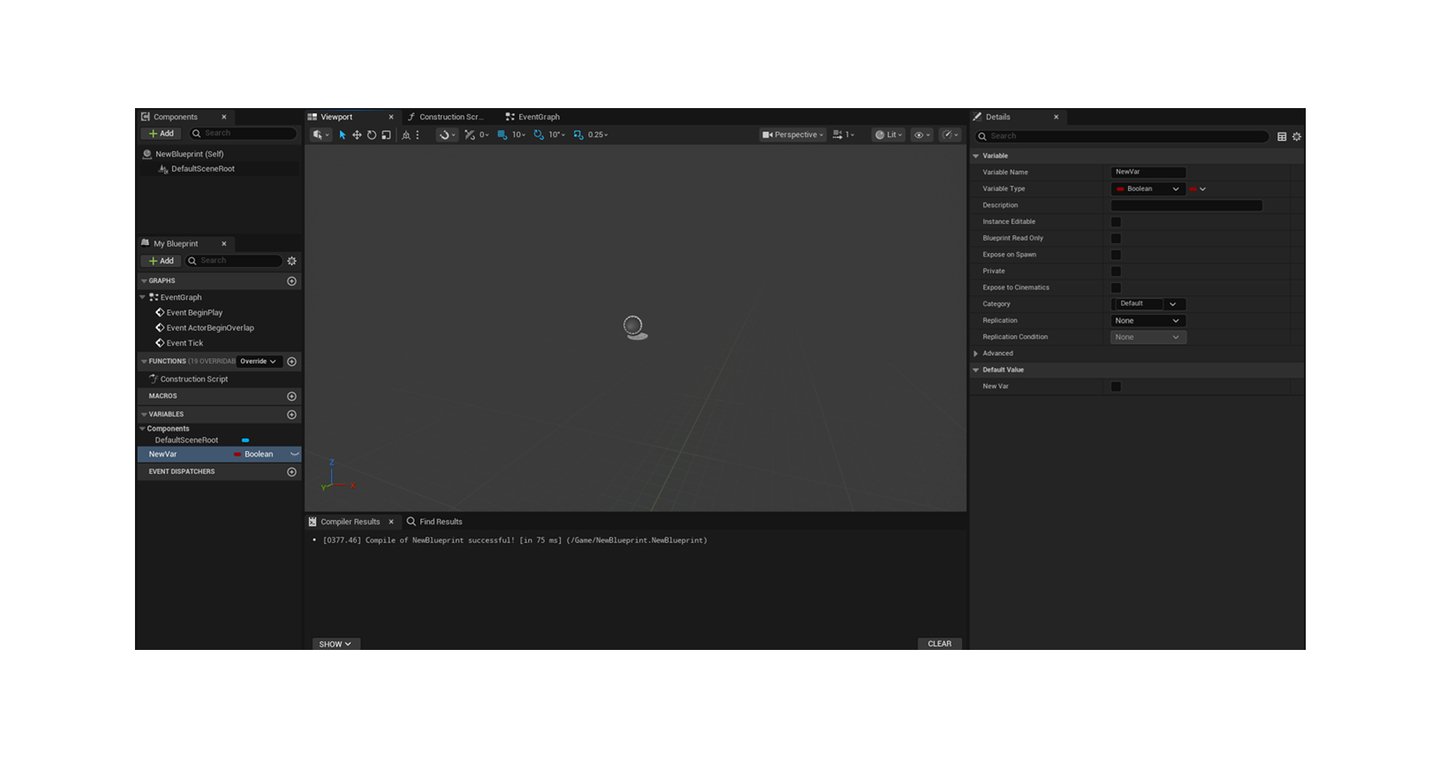The height and width of the screenshot is (758, 1440).
Task: Switch to the Viewport tab
Action: pos(336,117)
